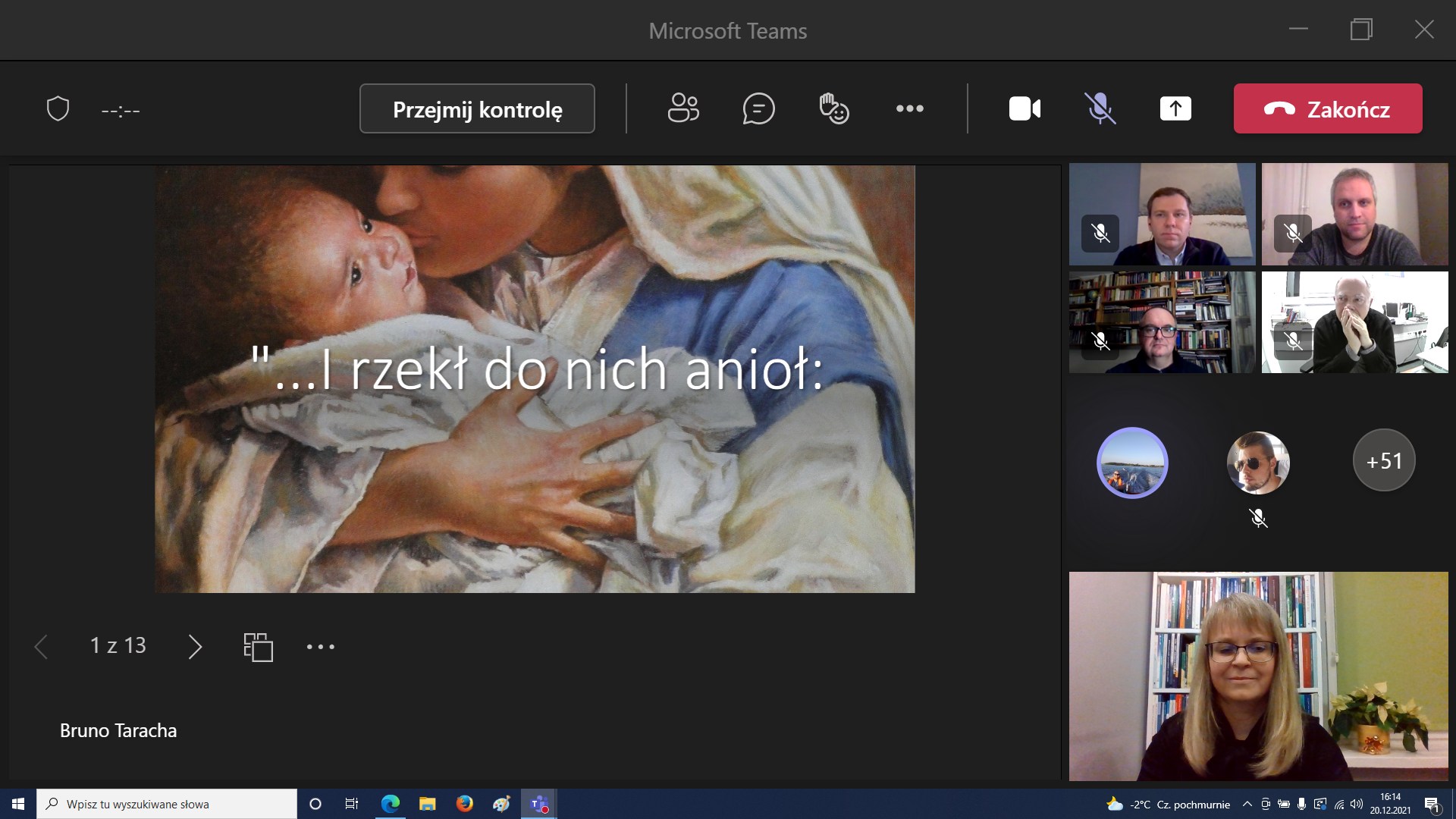Toggle the camera on or off
Image resolution: width=1456 pixels, height=819 pixels.
[1025, 108]
